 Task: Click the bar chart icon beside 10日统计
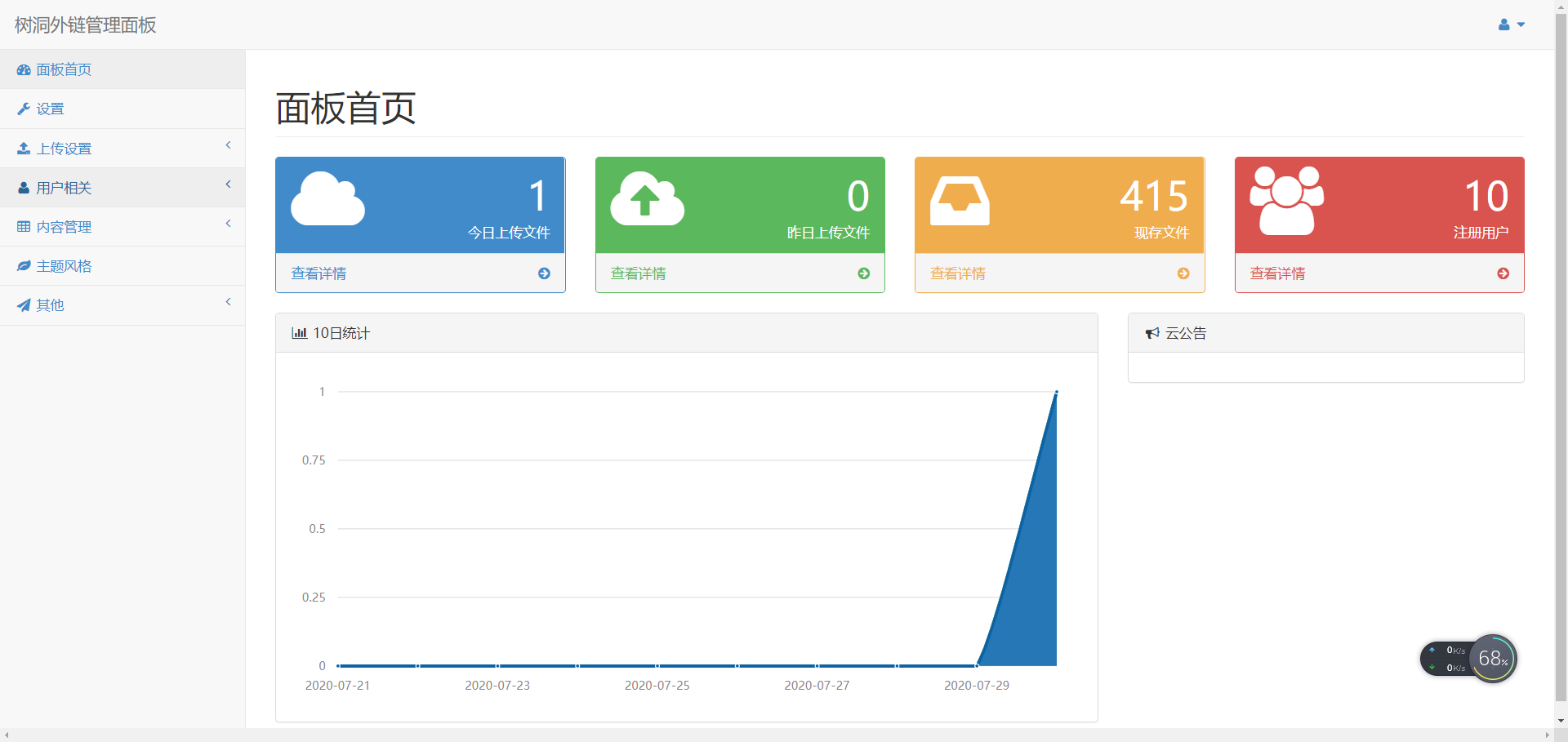(299, 333)
